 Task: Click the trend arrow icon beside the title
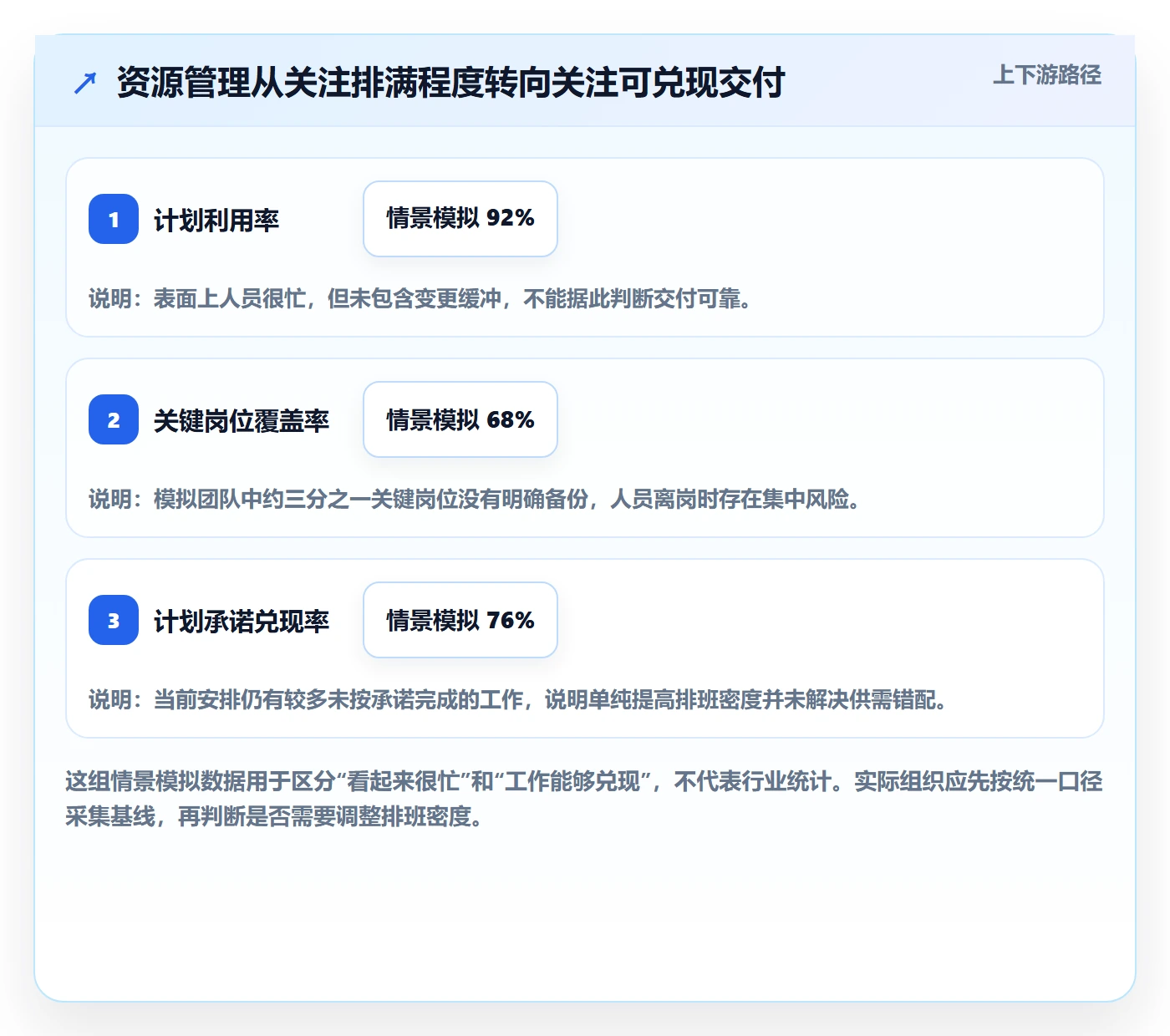coord(84,83)
